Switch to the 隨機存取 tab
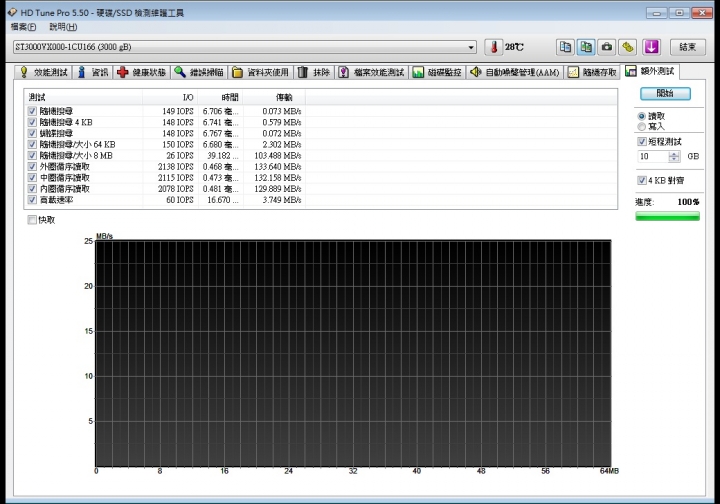The height and width of the screenshot is (504, 720). (592, 72)
